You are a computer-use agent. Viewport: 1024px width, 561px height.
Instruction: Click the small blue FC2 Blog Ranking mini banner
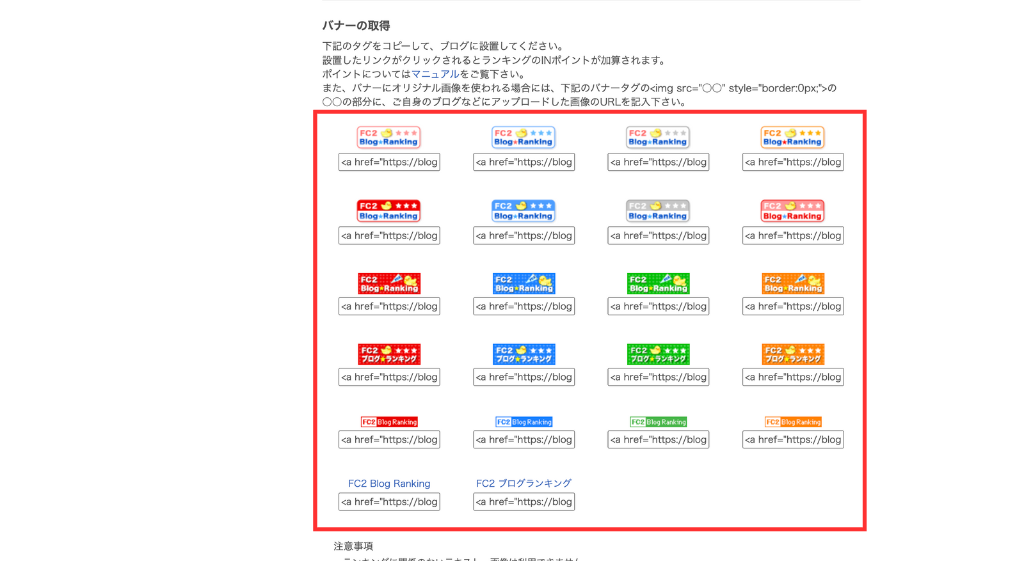(524, 422)
